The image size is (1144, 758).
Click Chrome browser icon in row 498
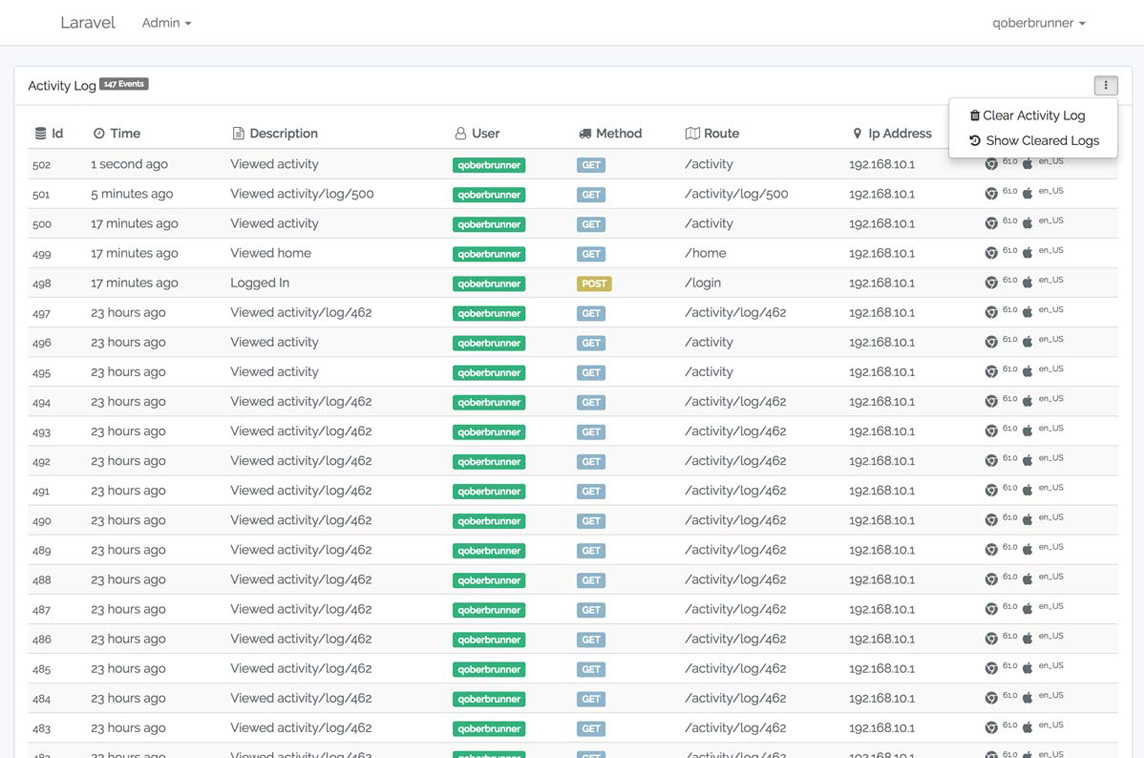pos(991,282)
